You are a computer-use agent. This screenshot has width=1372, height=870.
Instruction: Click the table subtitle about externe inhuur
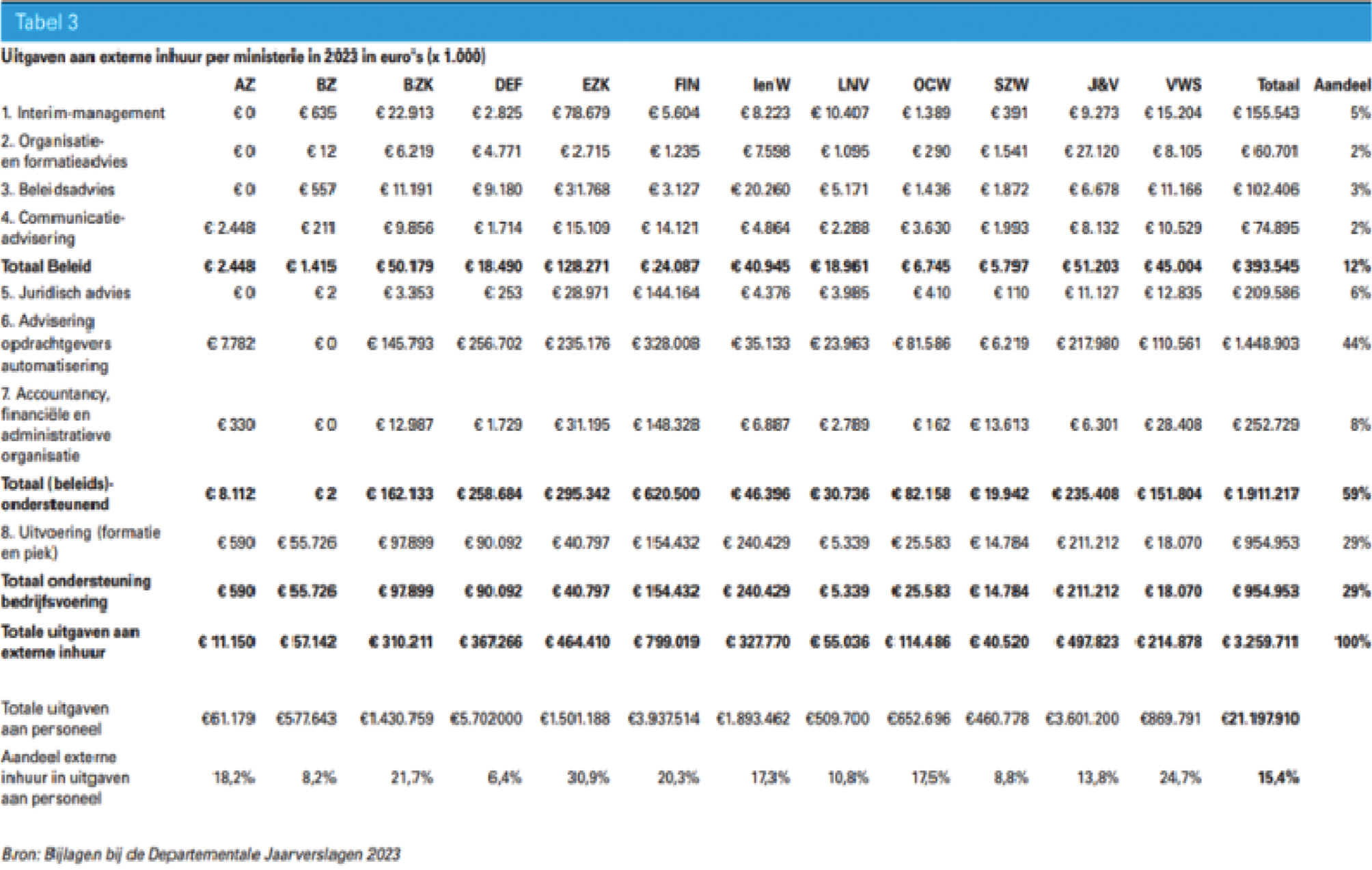(x=243, y=57)
